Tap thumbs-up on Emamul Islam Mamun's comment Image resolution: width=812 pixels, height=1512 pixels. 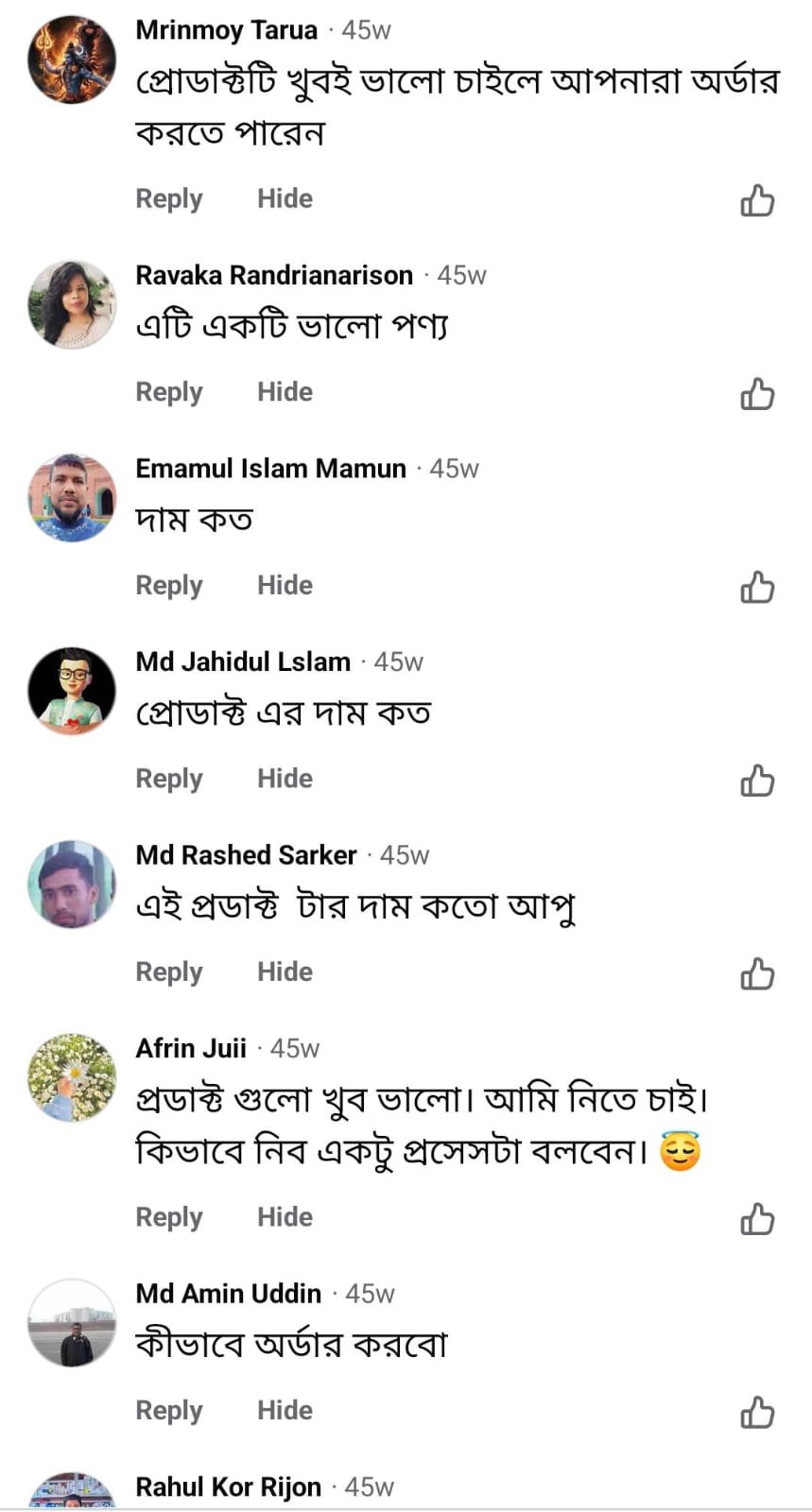(757, 587)
